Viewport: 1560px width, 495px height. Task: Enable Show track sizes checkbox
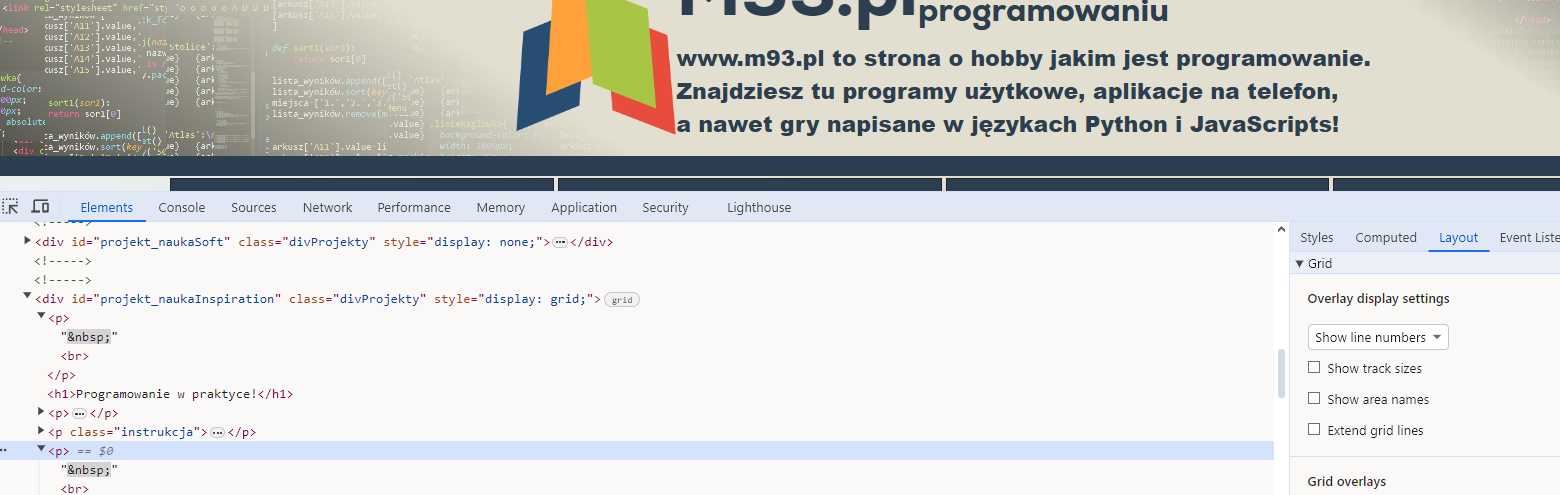coord(1314,368)
